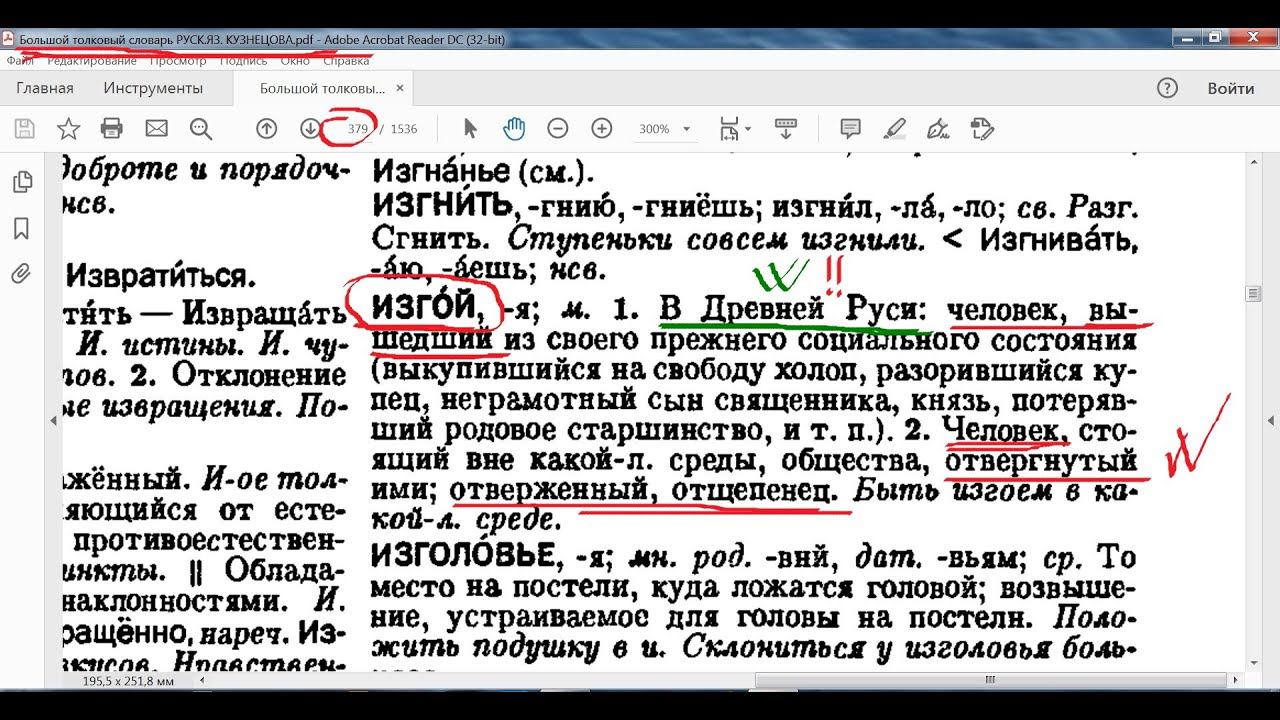Open the Help question mark icon
Screen dimensions: 1280x720
pyautogui.click(x=1167, y=88)
